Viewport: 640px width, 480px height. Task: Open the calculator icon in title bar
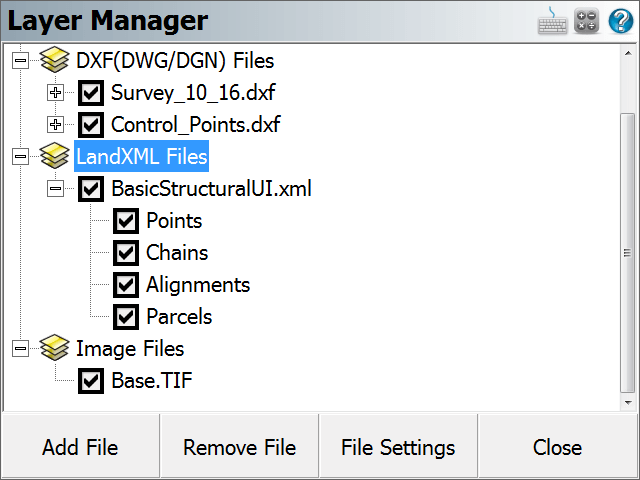(x=587, y=20)
